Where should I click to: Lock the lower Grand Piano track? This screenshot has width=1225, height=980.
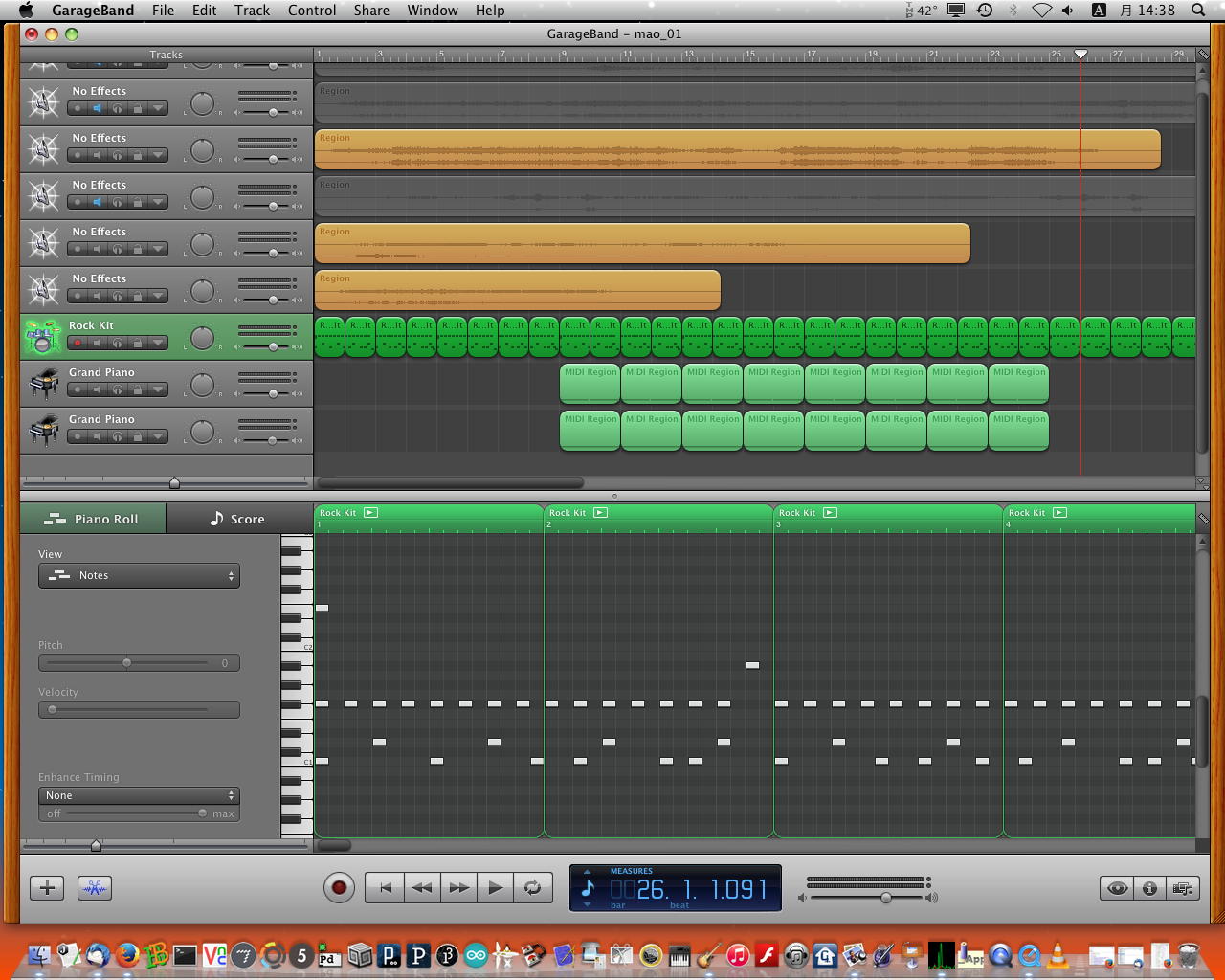[x=137, y=436]
